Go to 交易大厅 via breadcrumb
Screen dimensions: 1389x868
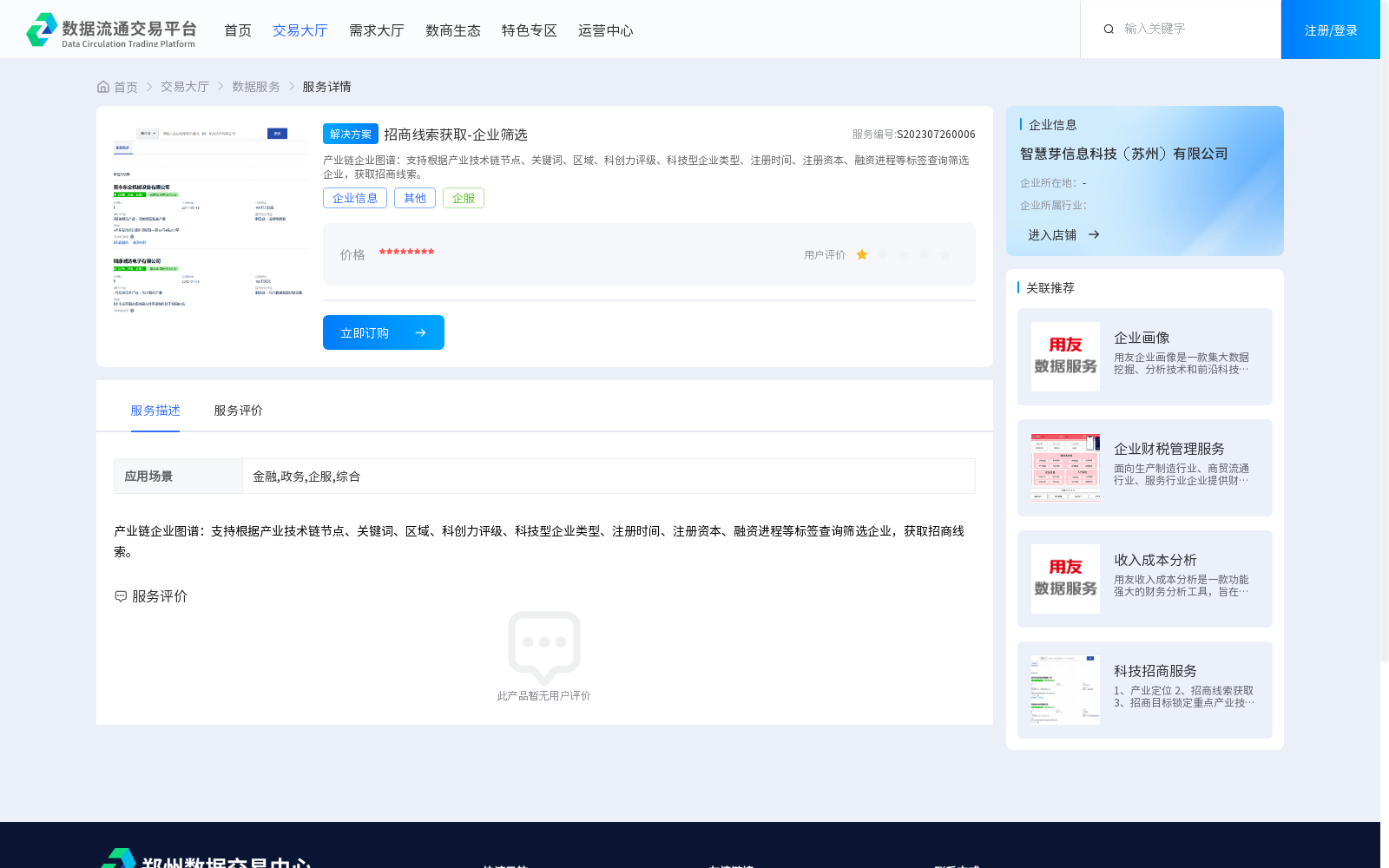[x=185, y=87]
